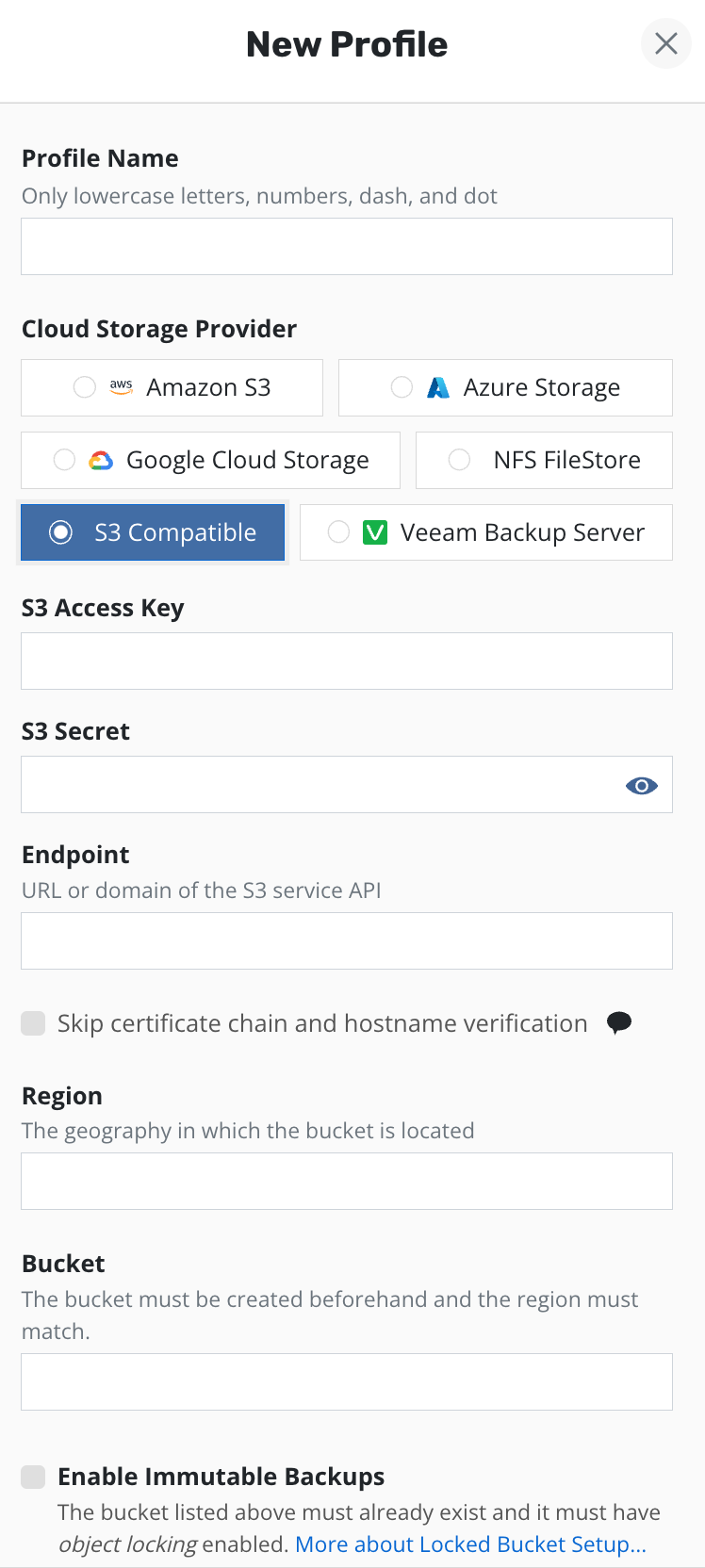
Task: Click inside the S3 Secret field
Action: click(x=320, y=784)
